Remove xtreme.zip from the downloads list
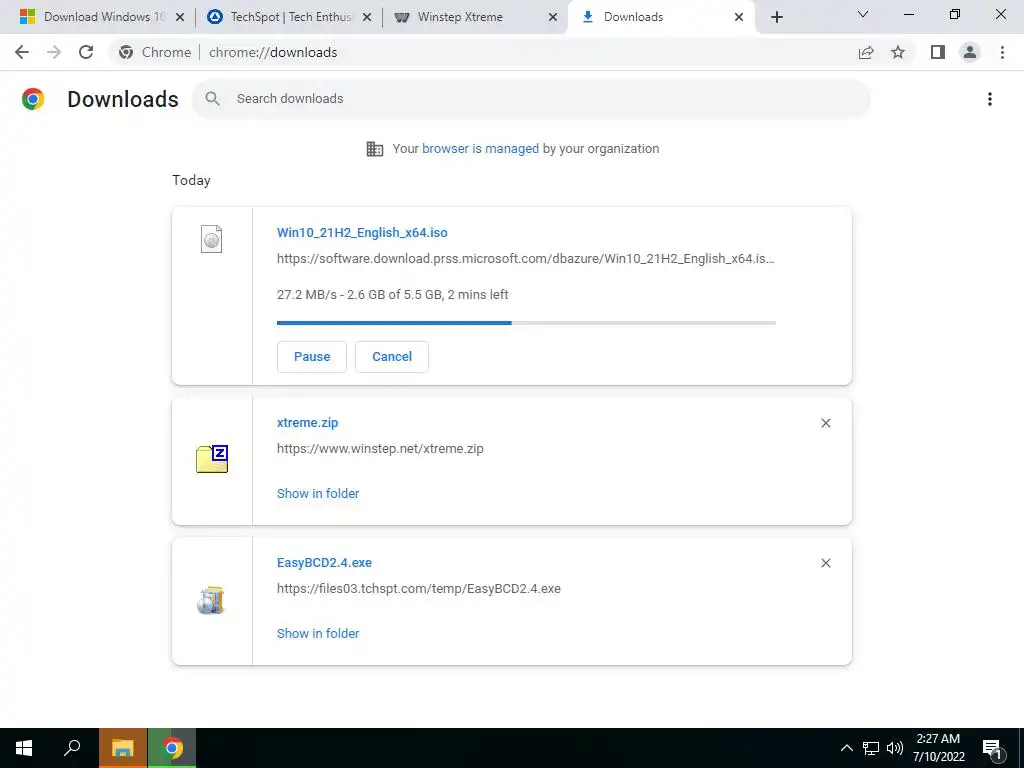 tap(825, 423)
